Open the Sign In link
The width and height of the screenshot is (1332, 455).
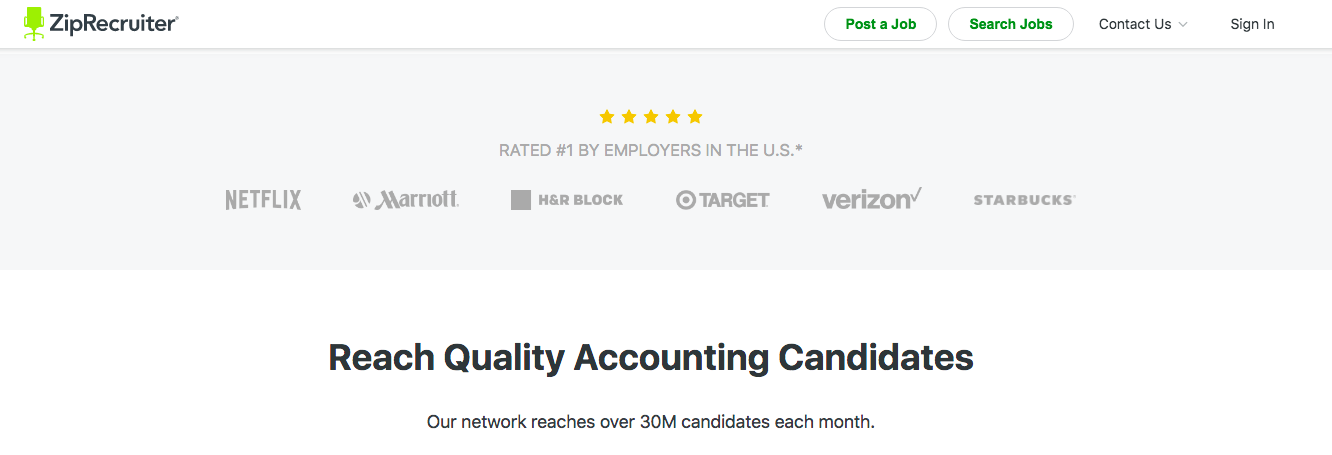(1252, 24)
